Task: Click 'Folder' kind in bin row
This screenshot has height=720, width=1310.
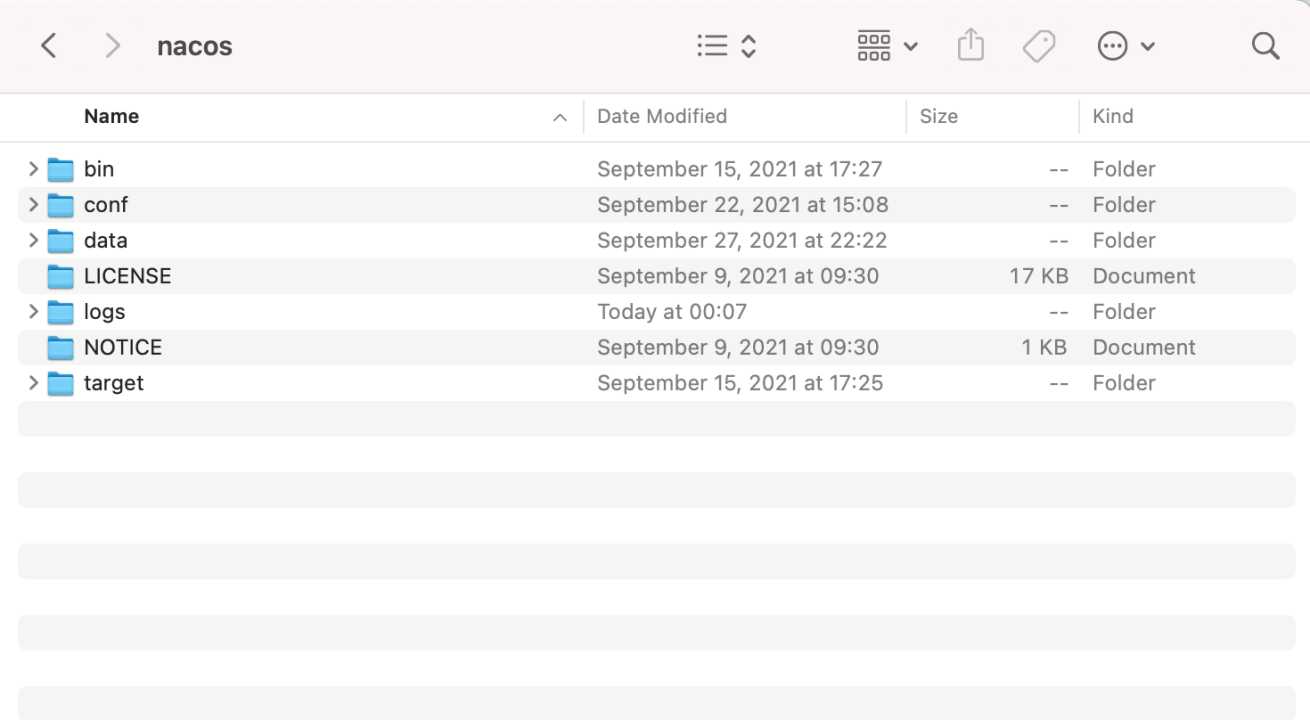Action: 1124,169
